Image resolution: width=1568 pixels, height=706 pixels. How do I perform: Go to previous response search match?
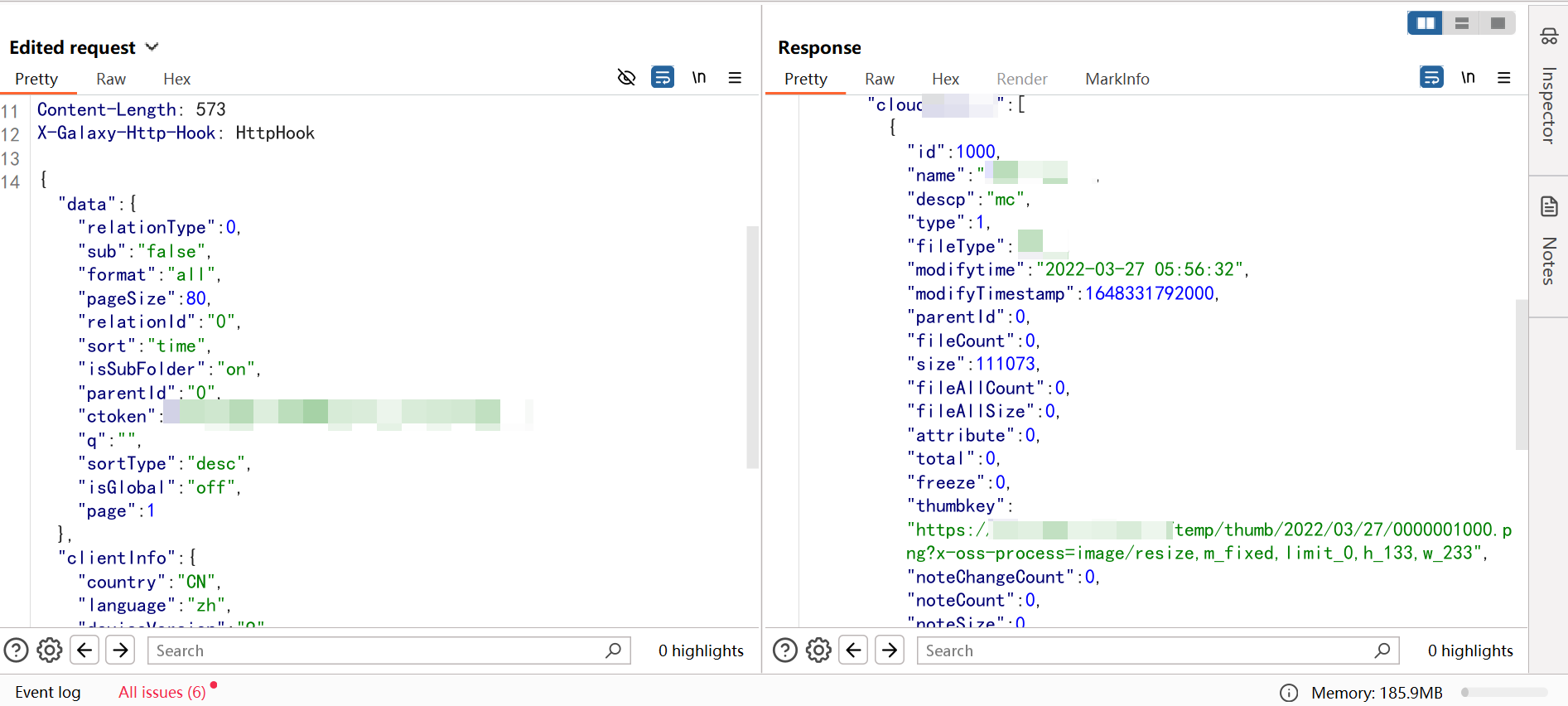point(853,650)
